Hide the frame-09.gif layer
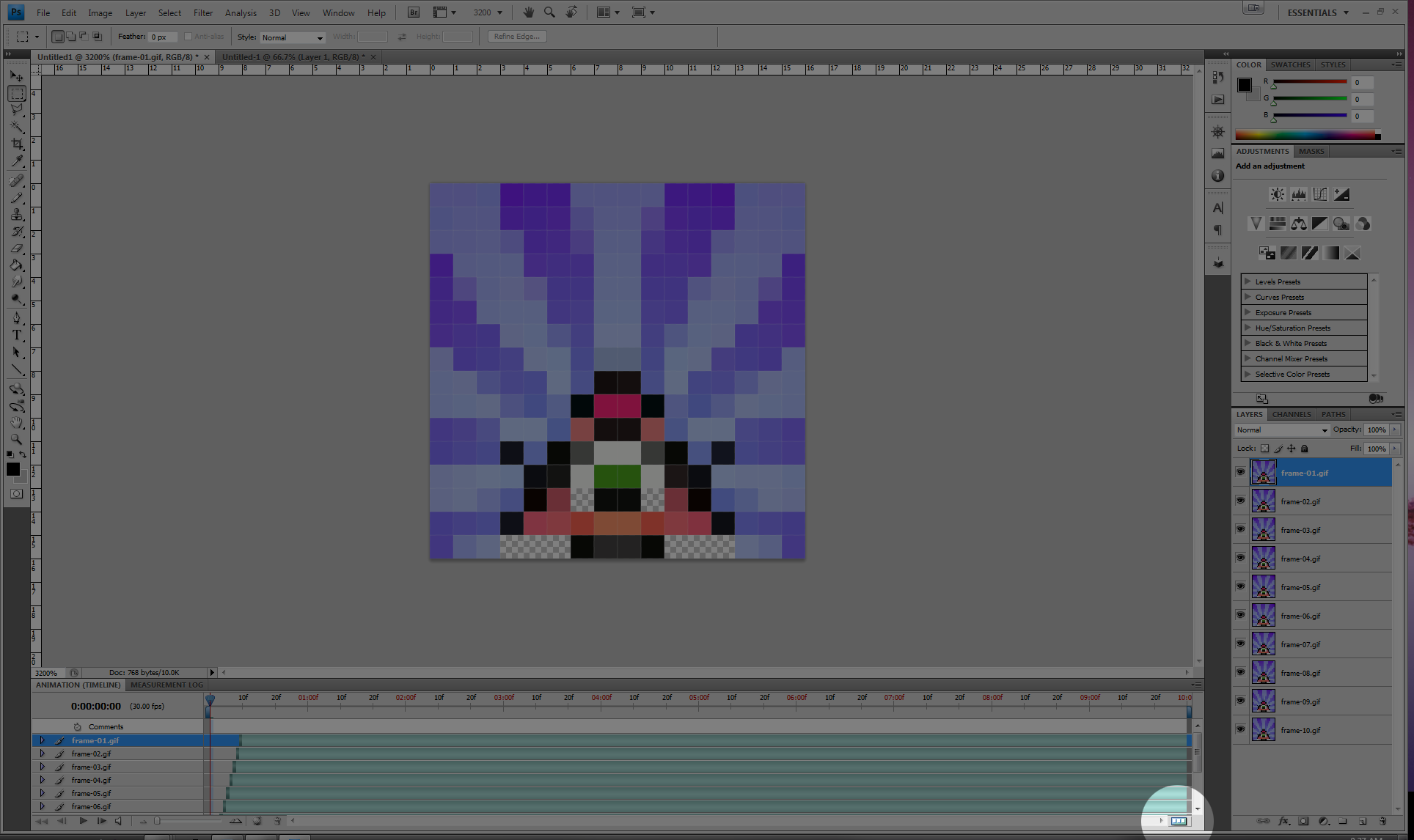 click(x=1240, y=701)
